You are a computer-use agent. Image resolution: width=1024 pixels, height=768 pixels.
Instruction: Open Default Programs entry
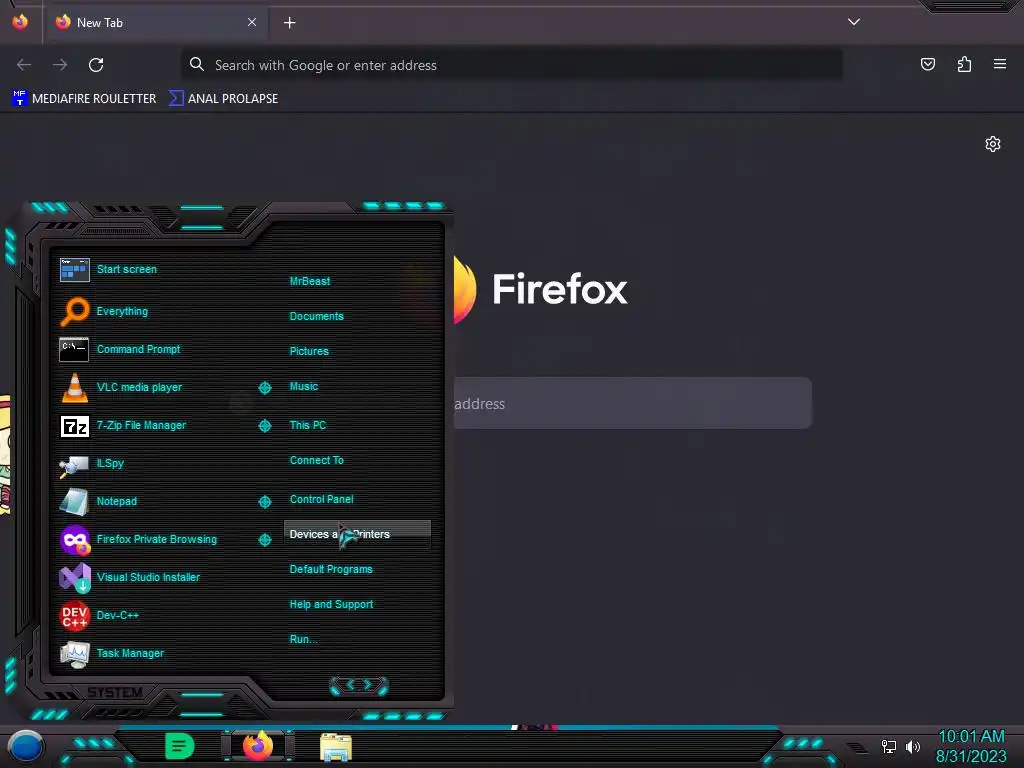(331, 569)
